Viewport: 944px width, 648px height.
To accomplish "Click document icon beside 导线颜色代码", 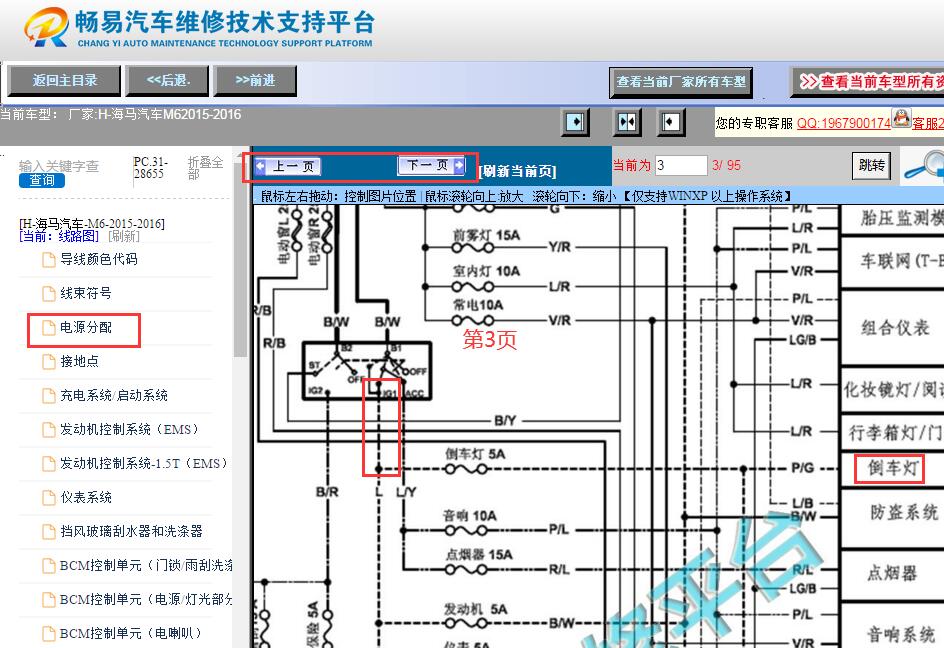I will coord(49,260).
